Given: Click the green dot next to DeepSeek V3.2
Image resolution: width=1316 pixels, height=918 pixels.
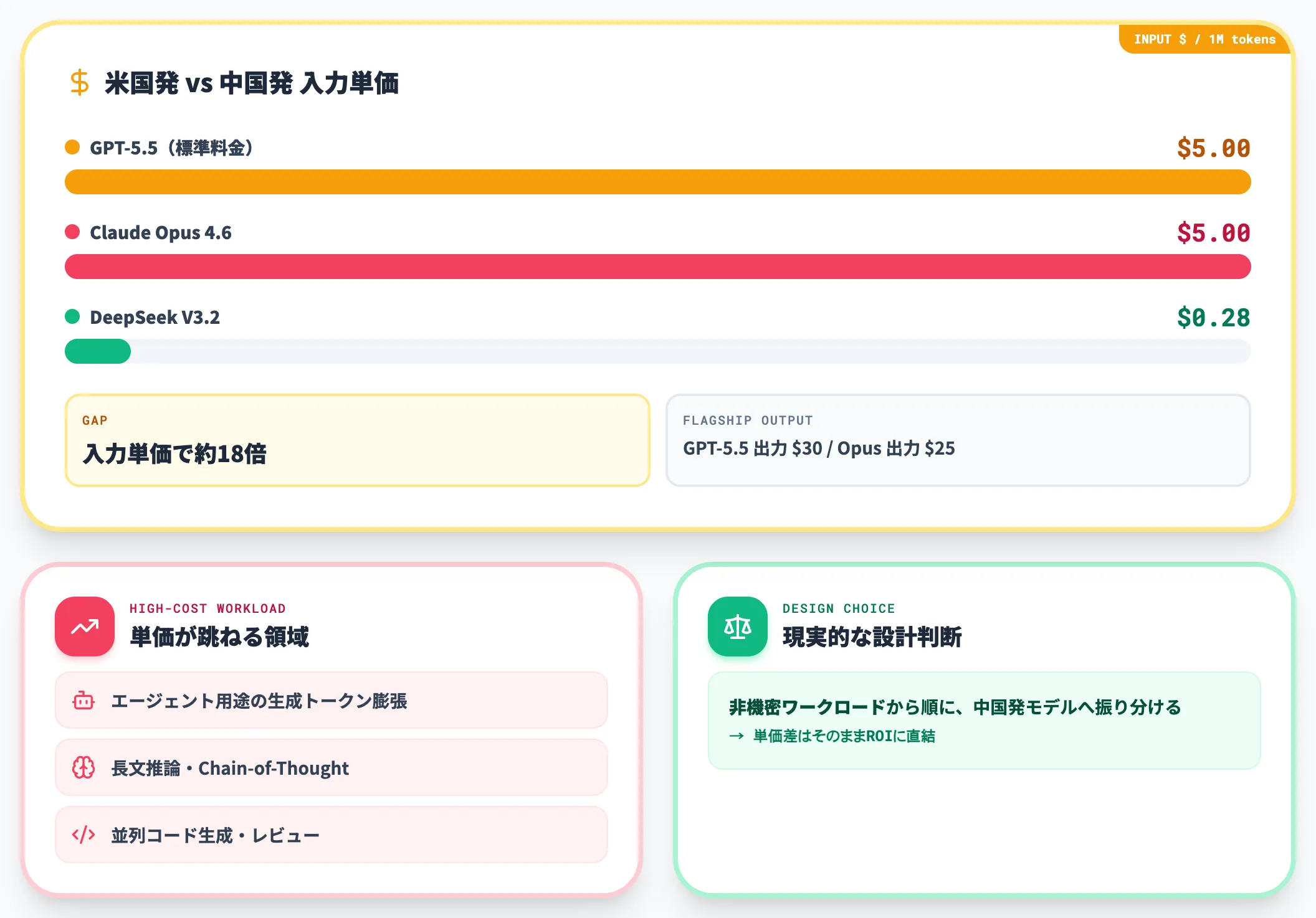Looking at the screenshot, I should coord(72,316).
